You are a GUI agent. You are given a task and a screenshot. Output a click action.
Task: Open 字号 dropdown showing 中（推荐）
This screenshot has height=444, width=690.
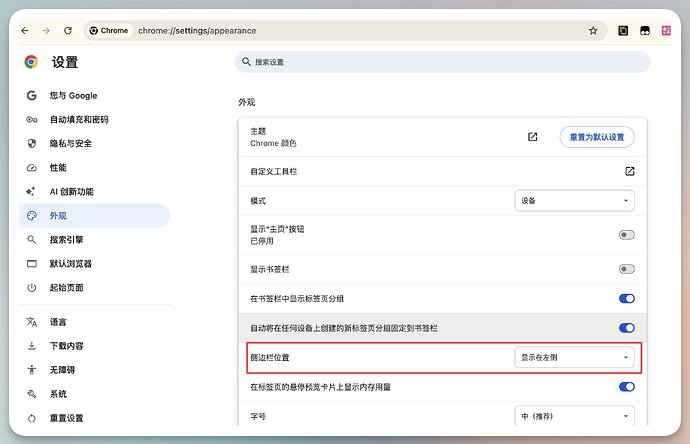point(574,416)
